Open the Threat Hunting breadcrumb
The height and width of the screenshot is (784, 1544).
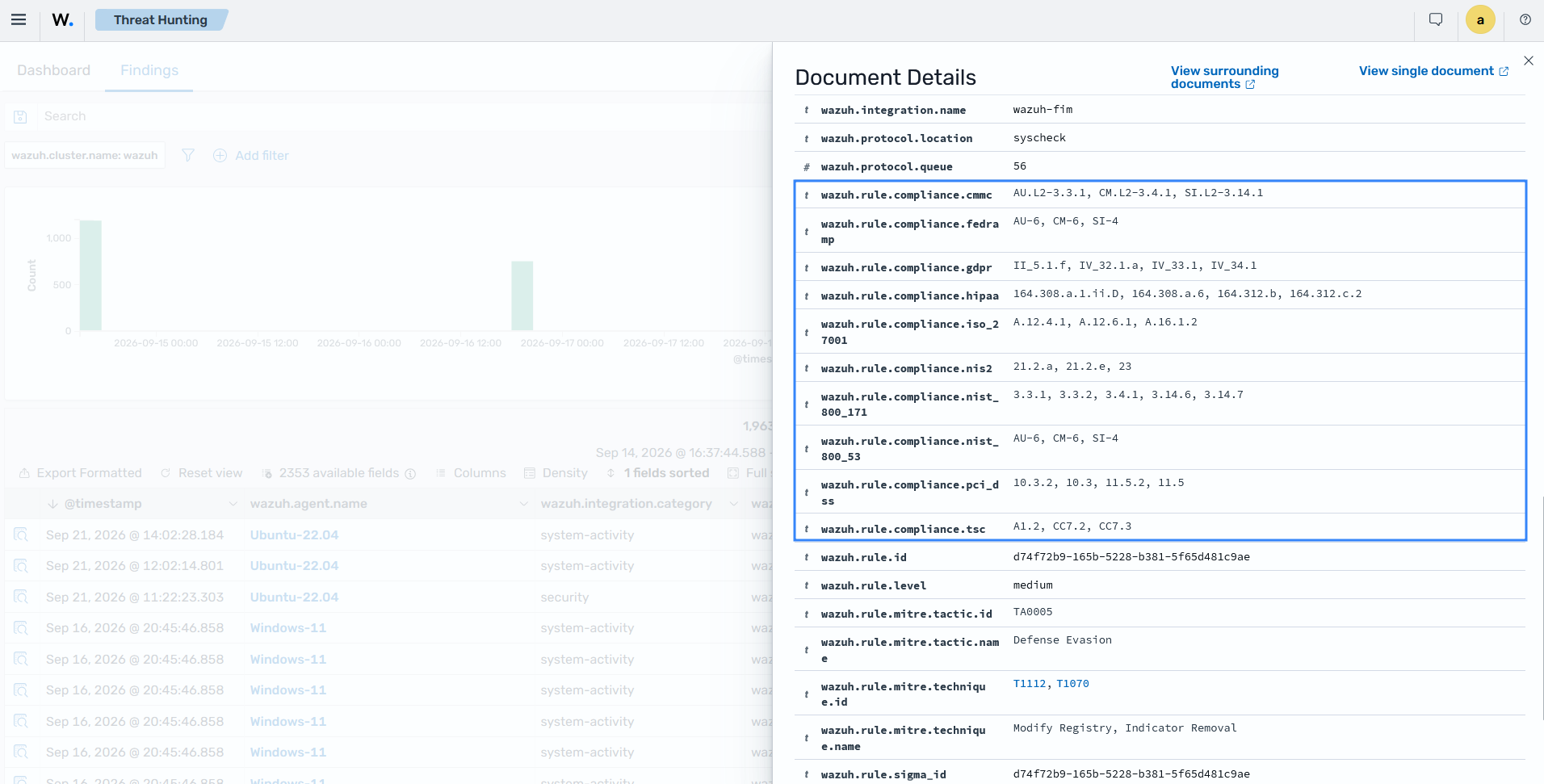coord(161,20)
